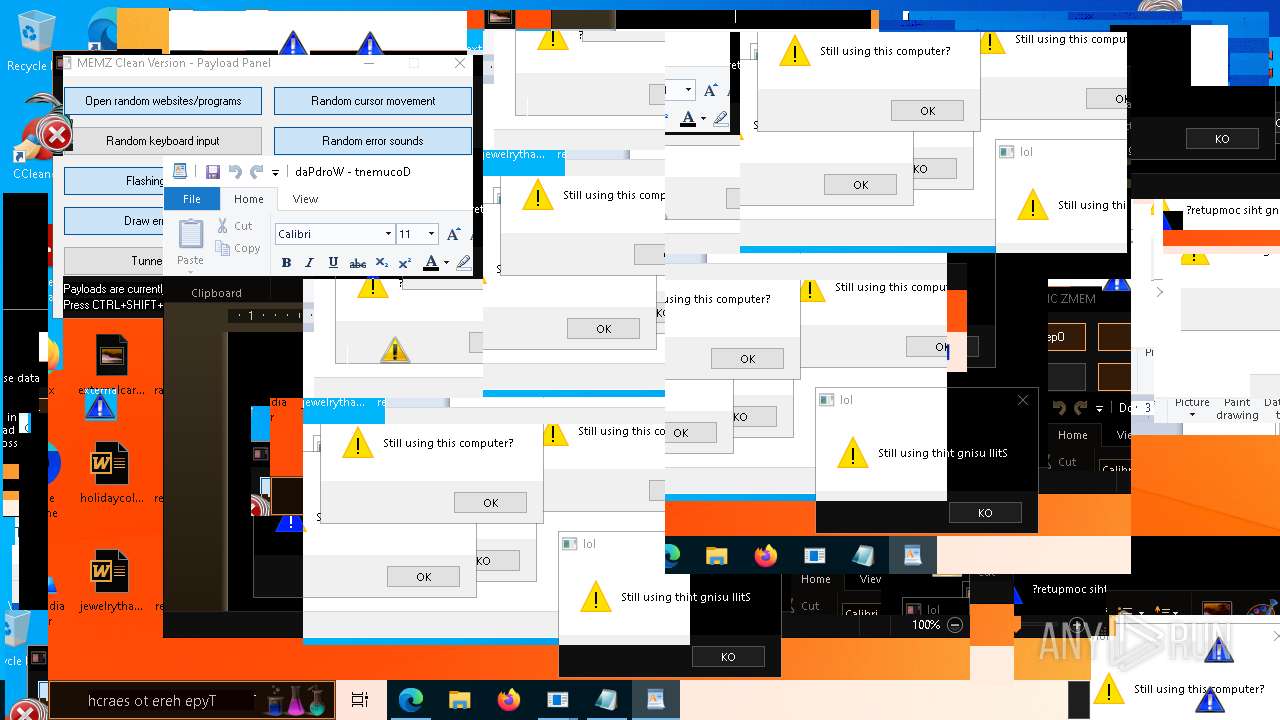Click the Copy icon in WordPad ribbon
The width and height of the screenshot is (1280, 720).
click(223, 248)
